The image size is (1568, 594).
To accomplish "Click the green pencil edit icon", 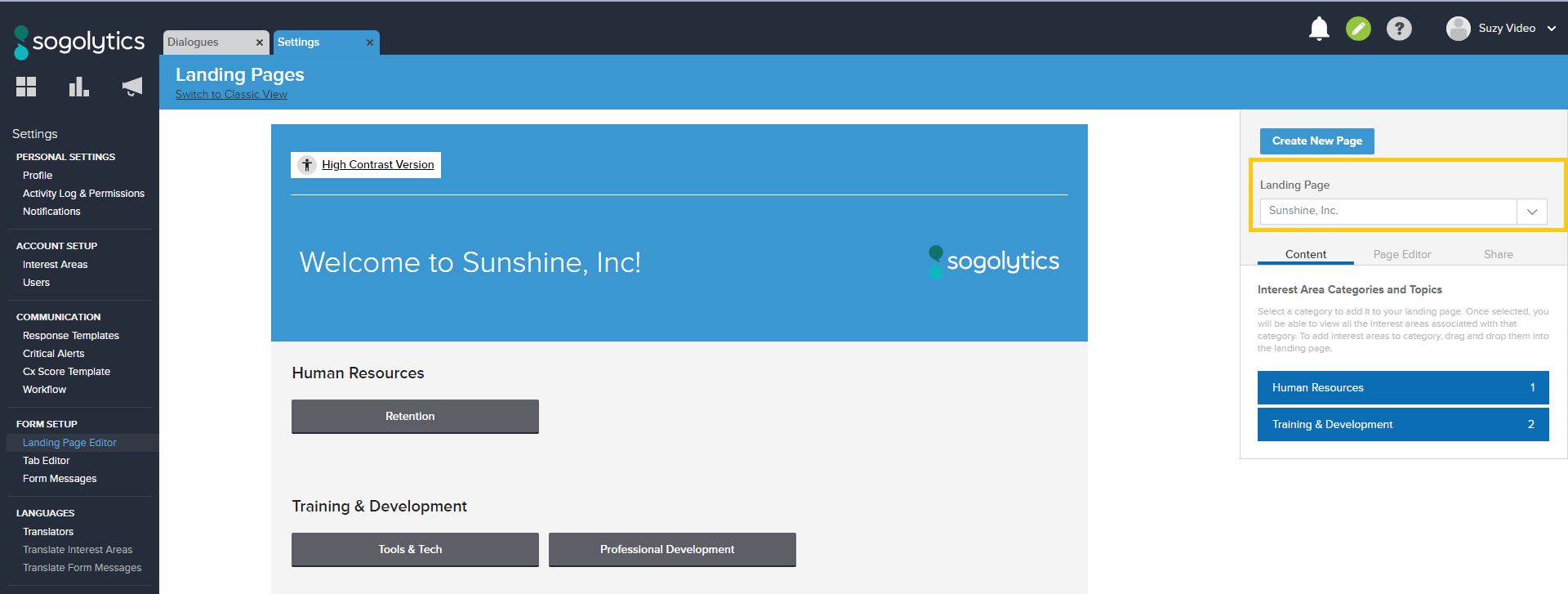I will coord(1358,29).
